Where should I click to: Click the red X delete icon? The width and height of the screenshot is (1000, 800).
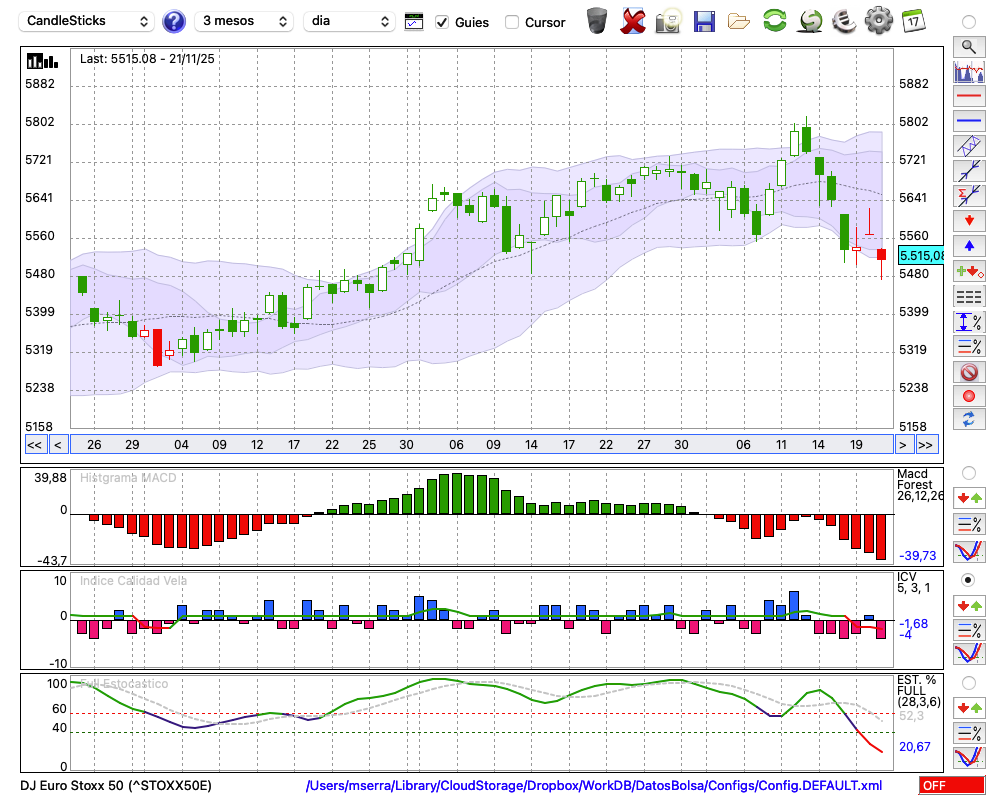click(632, 21)
